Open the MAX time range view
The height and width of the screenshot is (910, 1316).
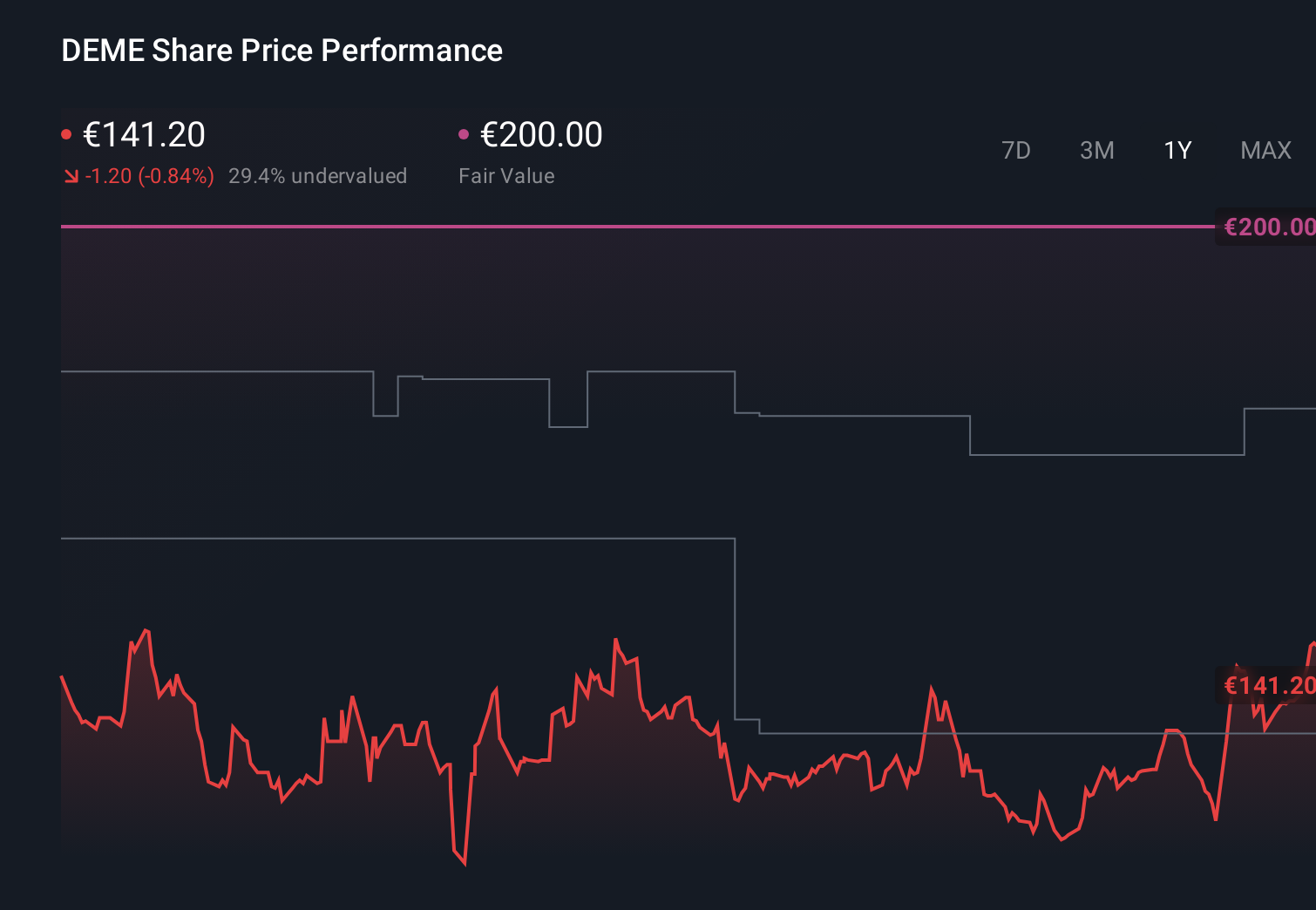tap(1265, 150)
